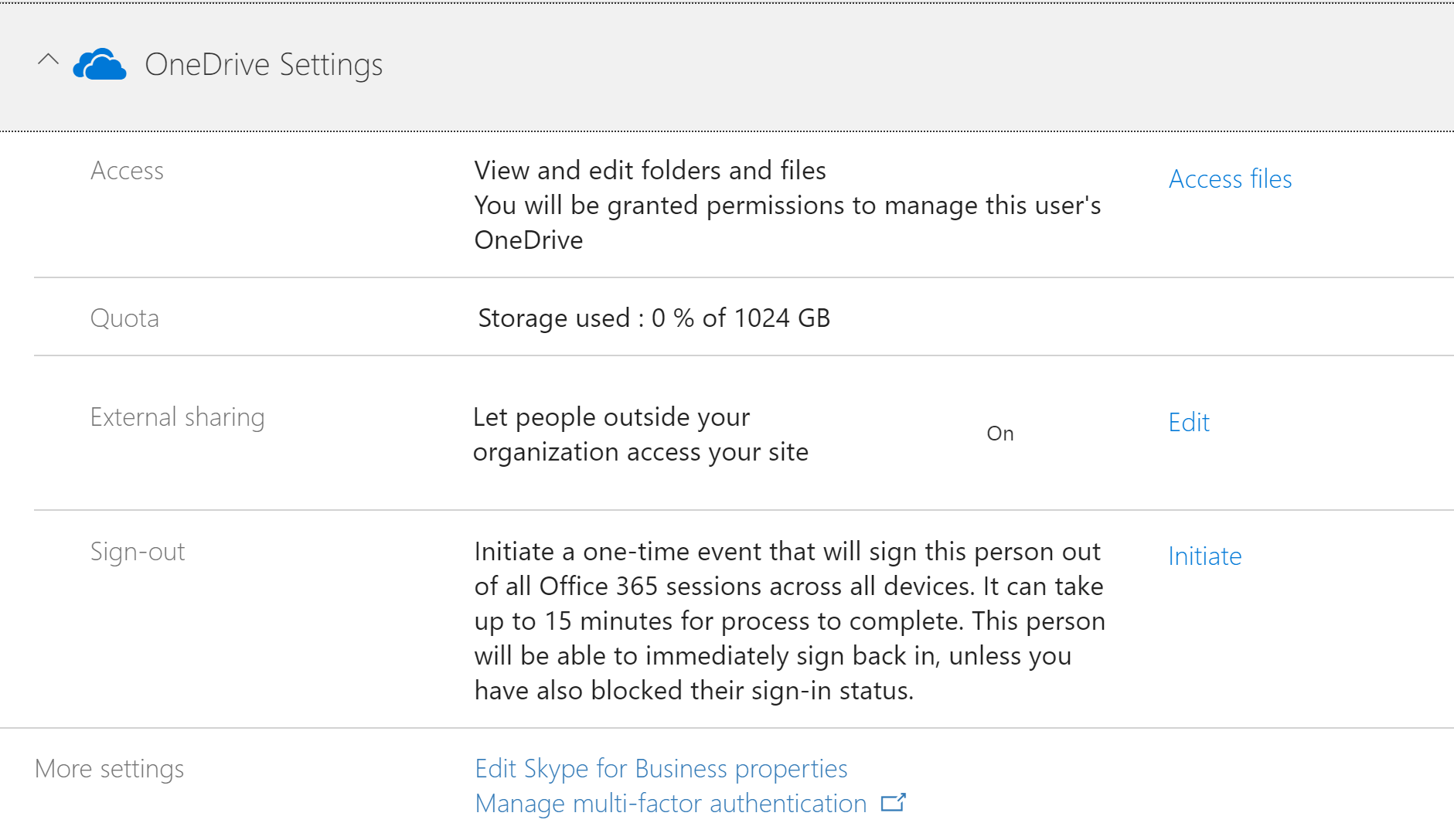Open Manage multi-factor authentication link
The height and width of the screenshot is (840, 1454).
click(670, 803)
